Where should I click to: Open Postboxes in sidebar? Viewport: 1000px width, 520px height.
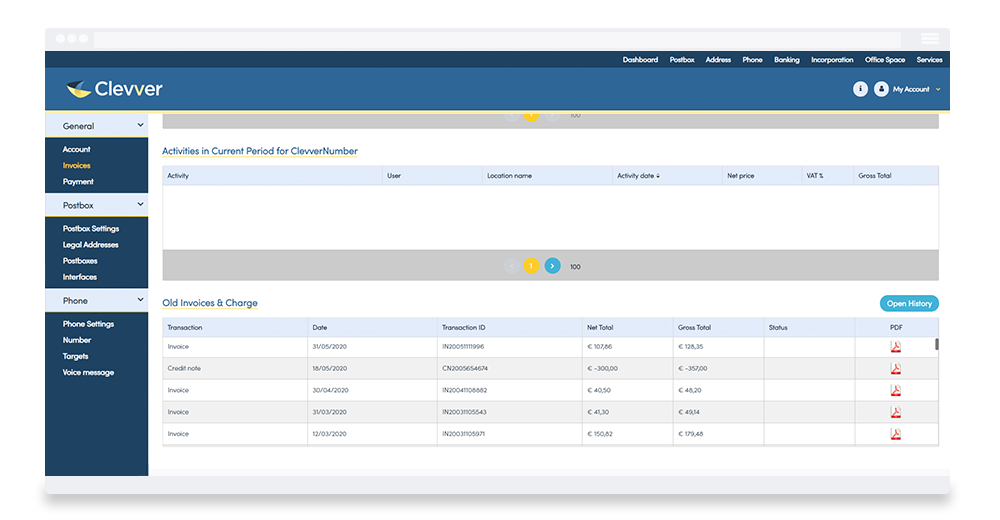(80, 261)
